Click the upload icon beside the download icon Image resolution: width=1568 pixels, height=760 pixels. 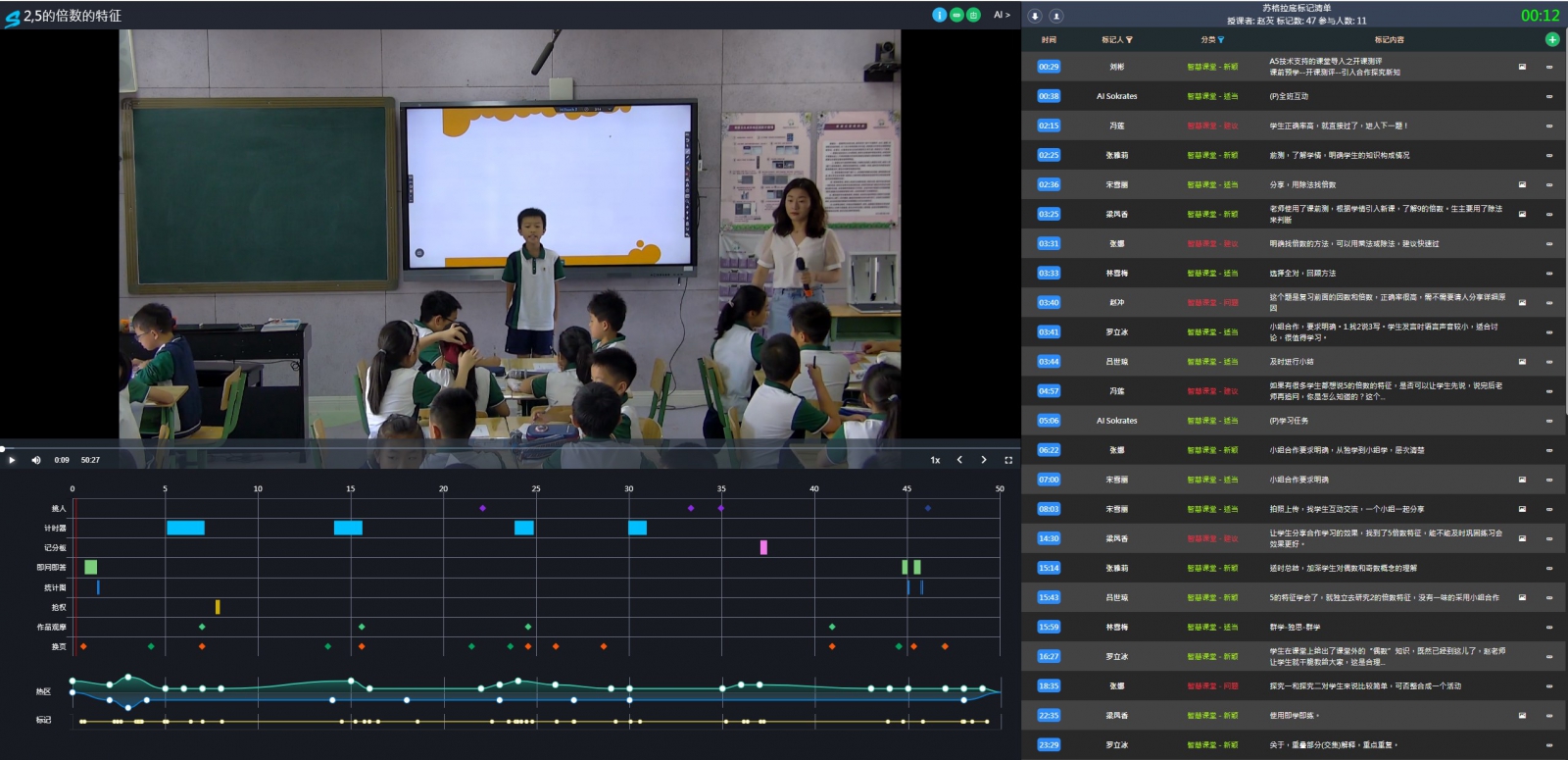coord(1055,16)
